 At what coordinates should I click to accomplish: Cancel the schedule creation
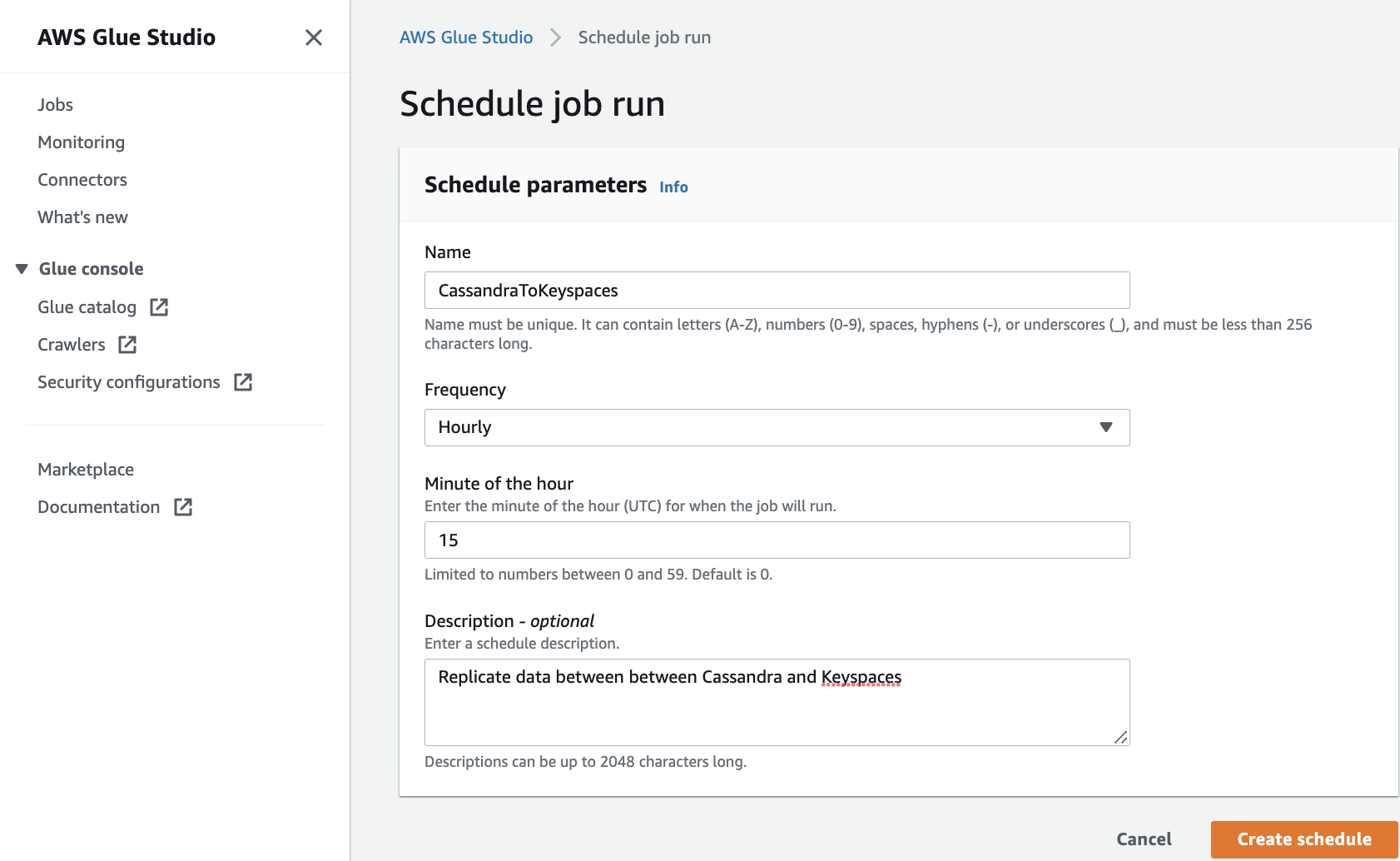coord(1144,839)
